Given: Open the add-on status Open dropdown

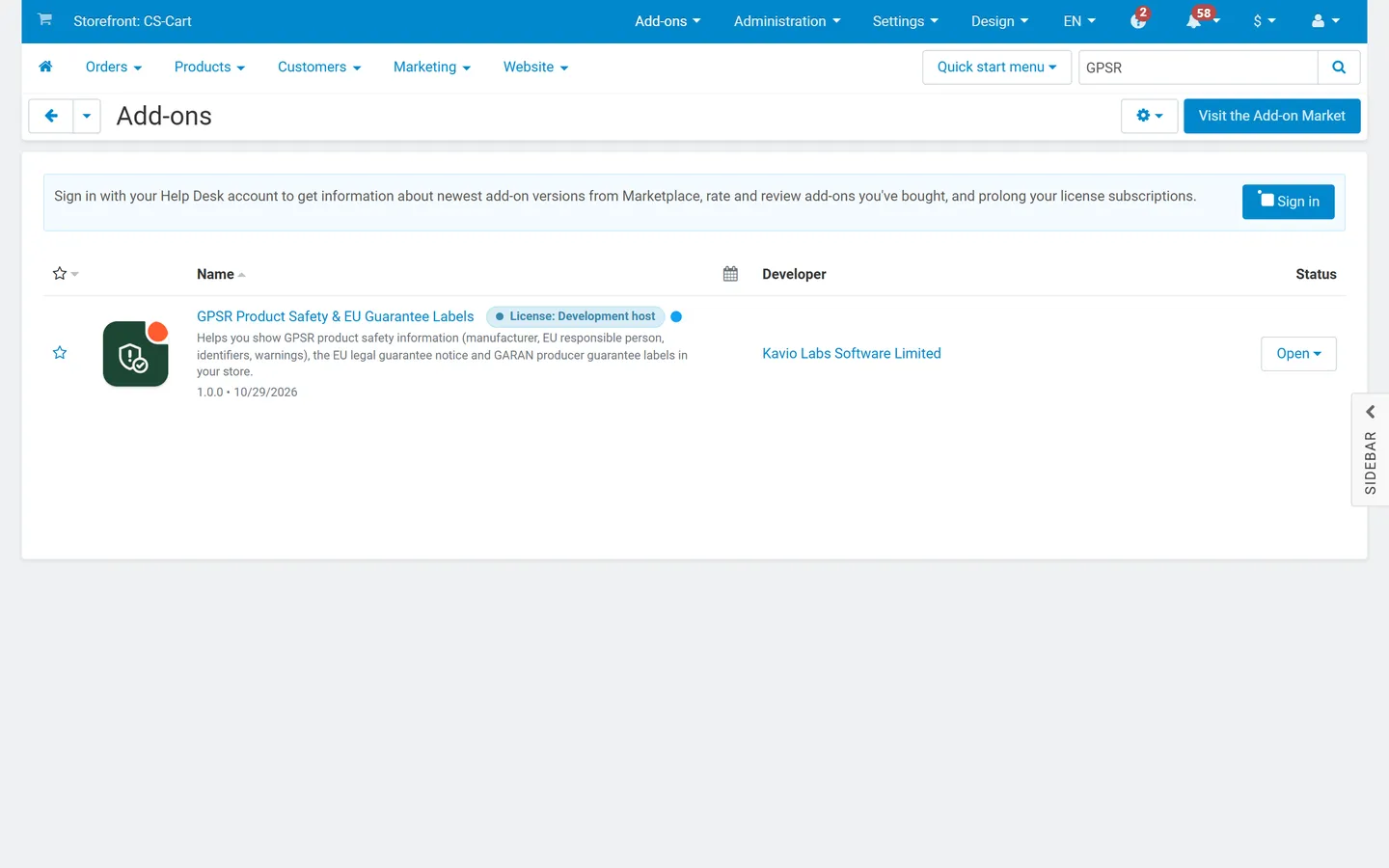Looking at the screenshot, I should 1298,354.
